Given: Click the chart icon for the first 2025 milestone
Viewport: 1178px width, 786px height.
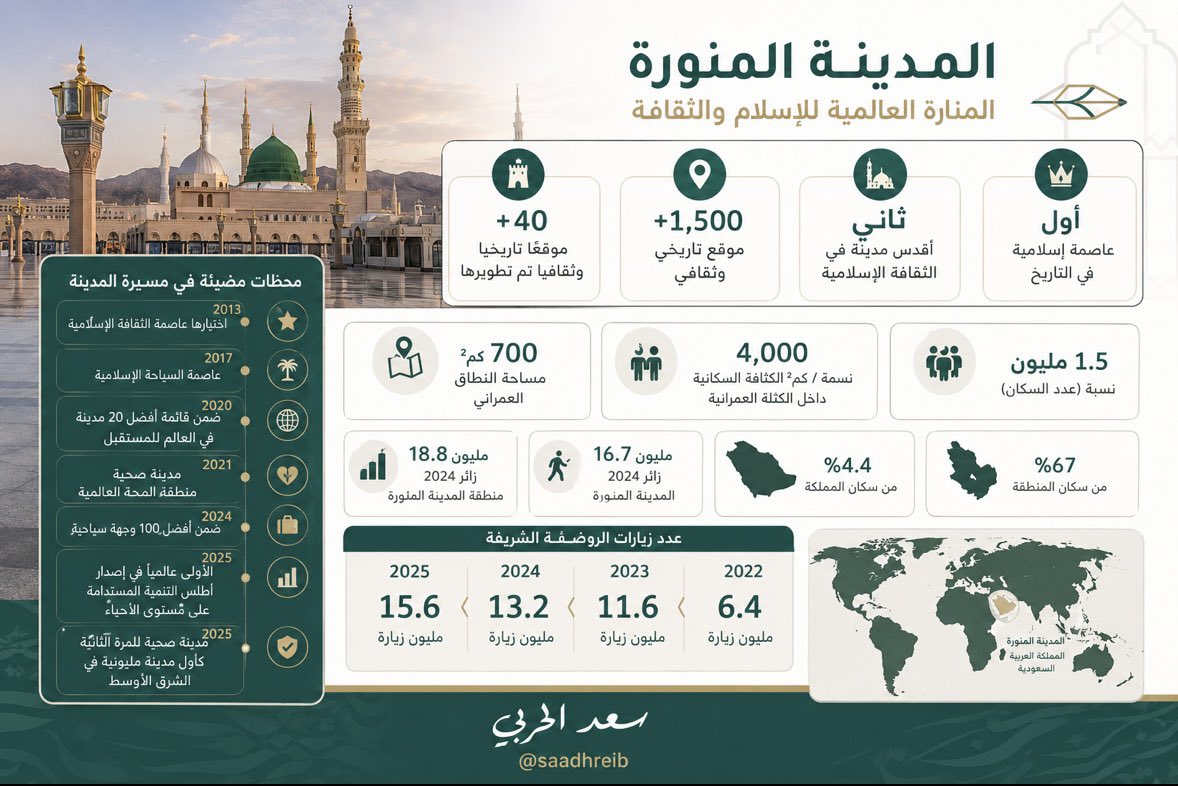Looking at the screenshot, I should (x=287, y=578).
